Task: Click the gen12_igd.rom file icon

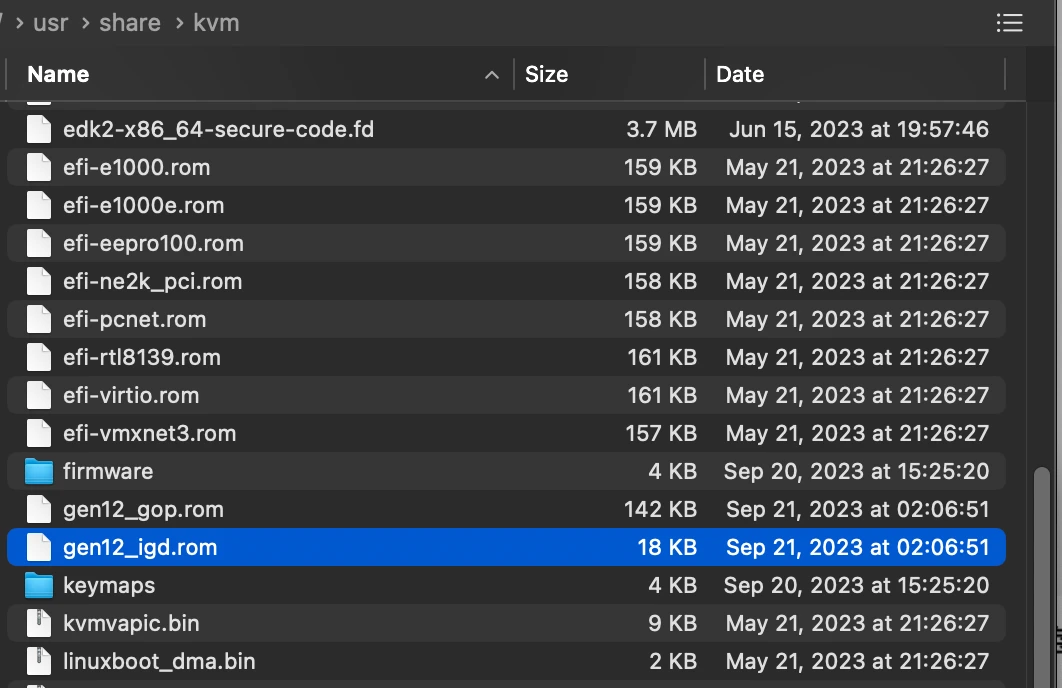Action: pyautogui.click(x=38, y=547)
